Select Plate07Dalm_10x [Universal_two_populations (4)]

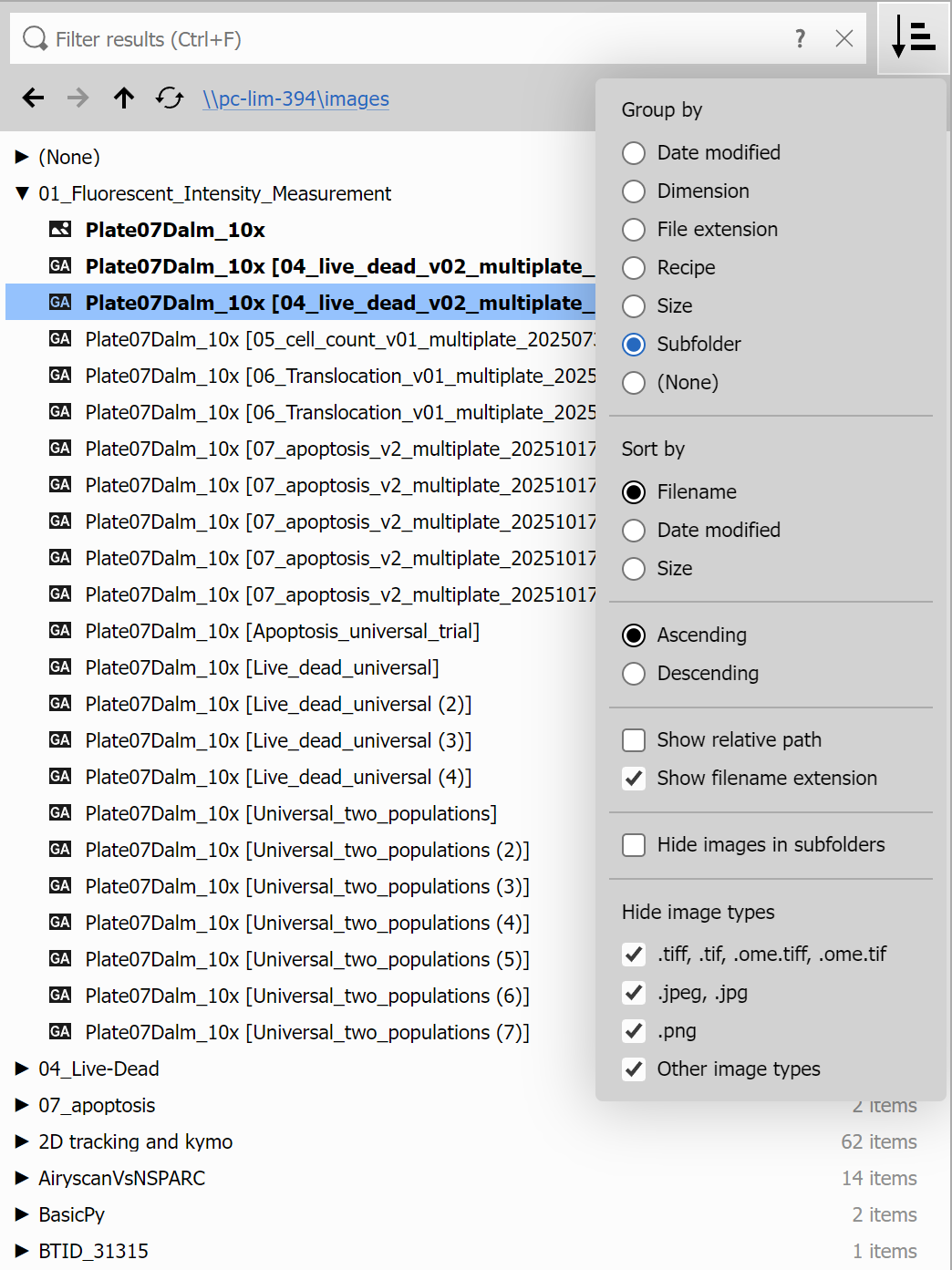tap(307, 923)
